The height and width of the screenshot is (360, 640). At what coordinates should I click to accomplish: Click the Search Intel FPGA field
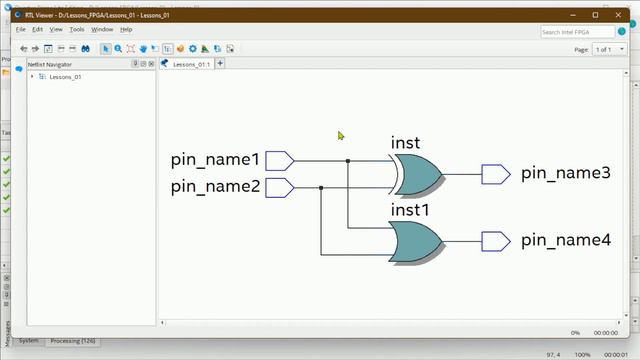coord(578,32)
